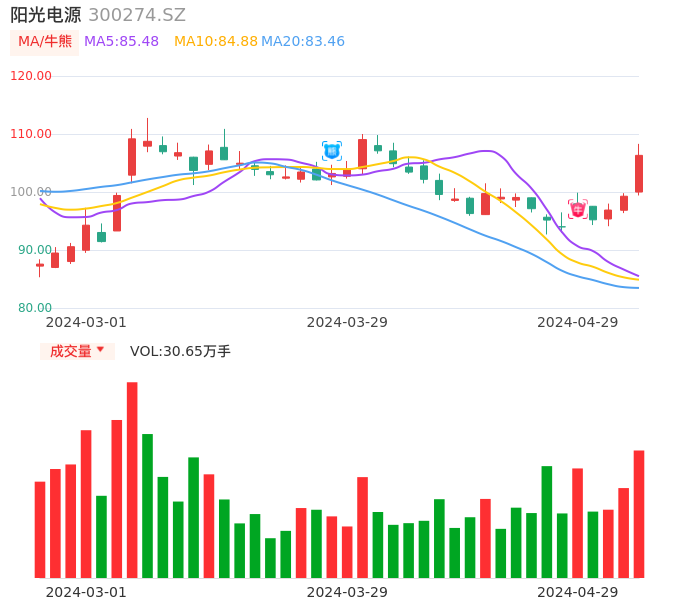Click the 2024-03-29 date label under price chart
The width and height of the screenshot is (686, 606).
point(347,322)
